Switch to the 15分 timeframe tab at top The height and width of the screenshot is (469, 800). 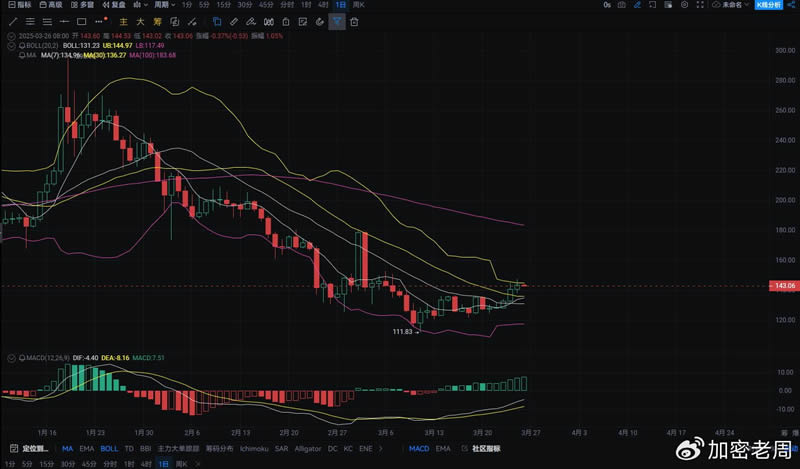(x=223, y=5)
